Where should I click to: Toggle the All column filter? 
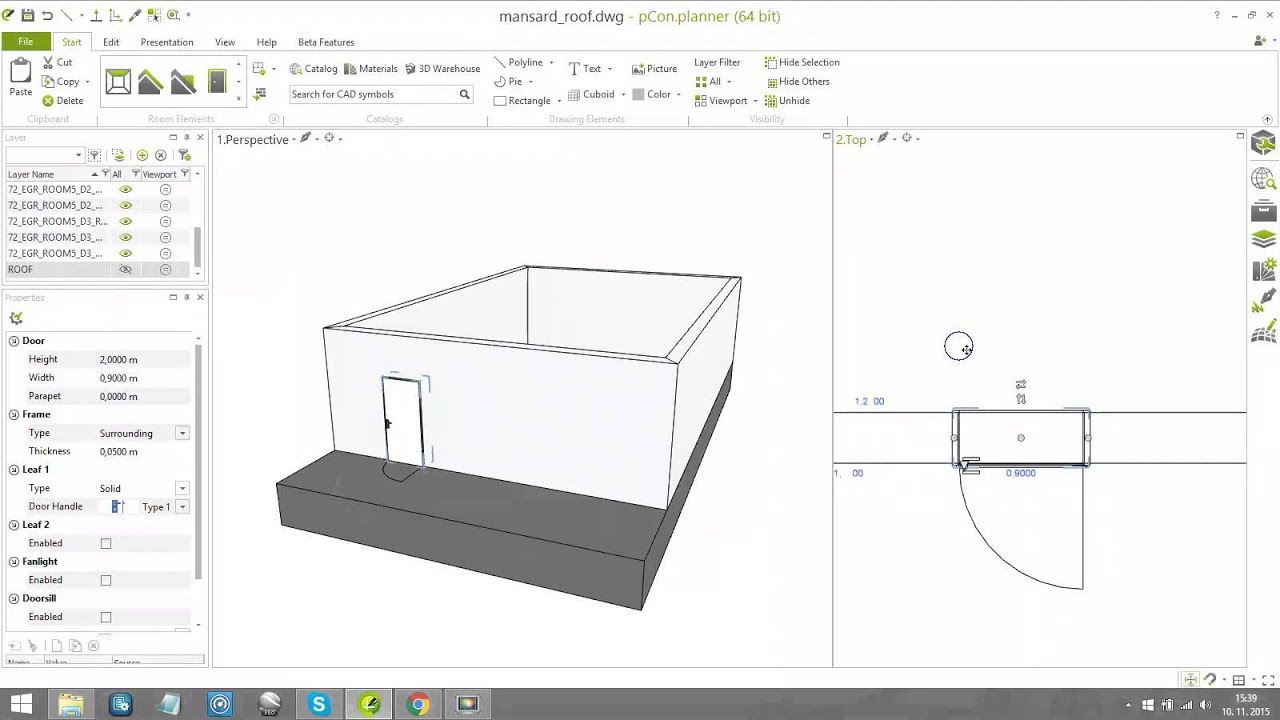point(136,174)
